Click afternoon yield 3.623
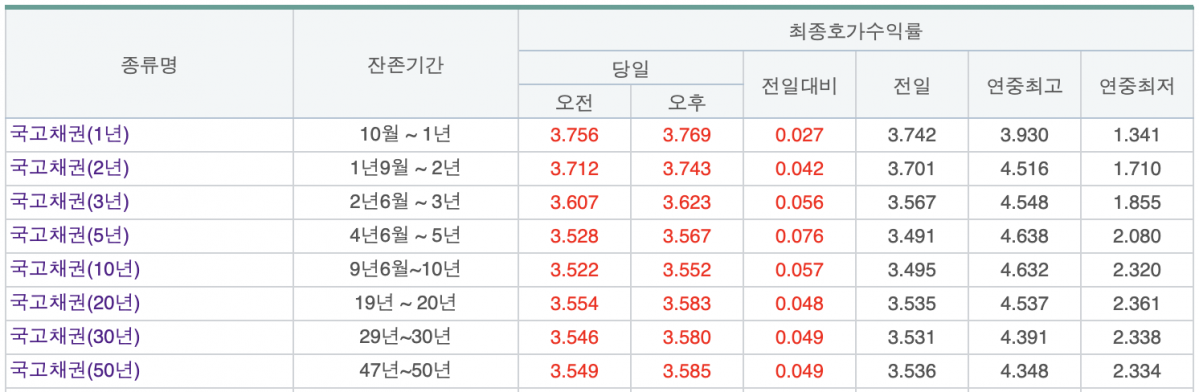1199x392 pixels. pos(687,202)
